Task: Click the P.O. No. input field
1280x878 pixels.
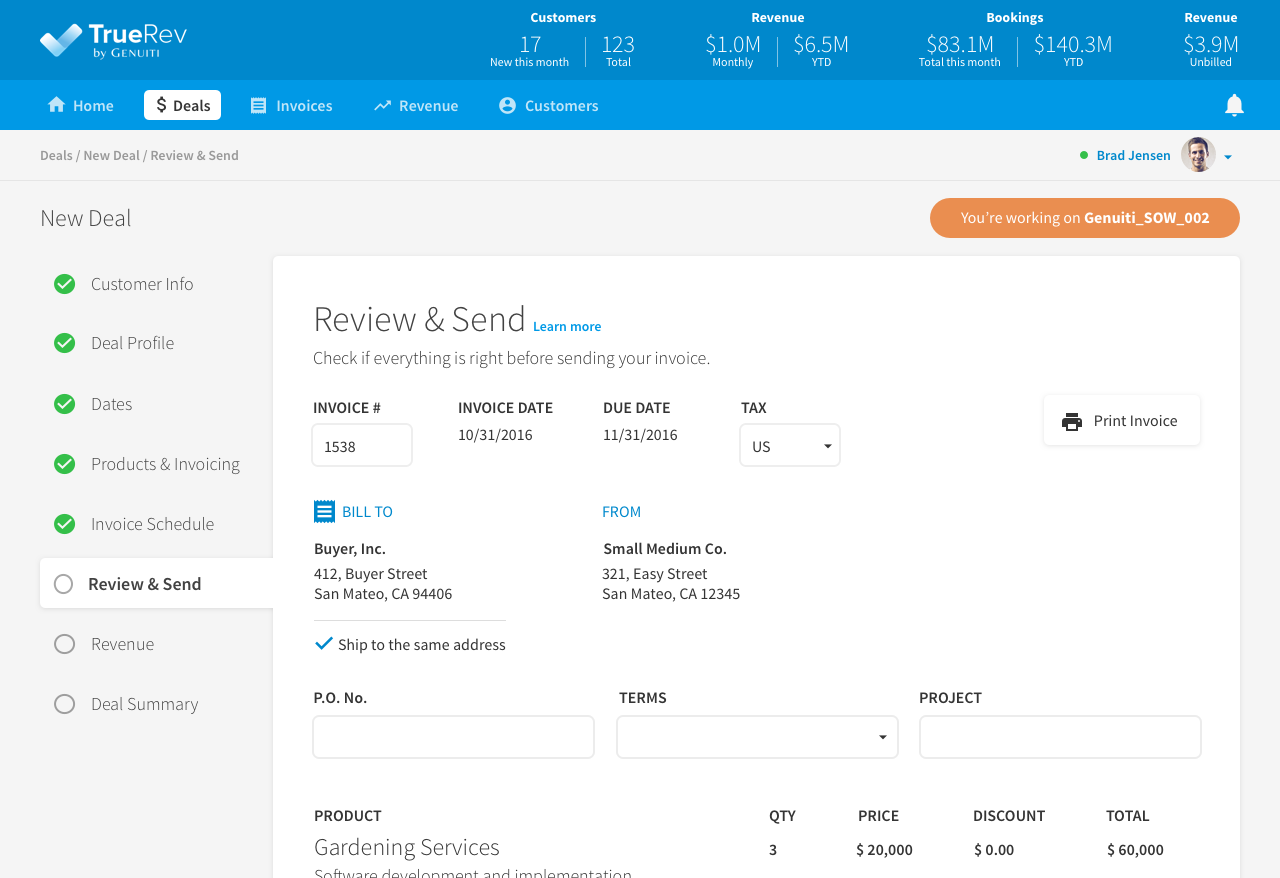Action: (x=453, y=737)
